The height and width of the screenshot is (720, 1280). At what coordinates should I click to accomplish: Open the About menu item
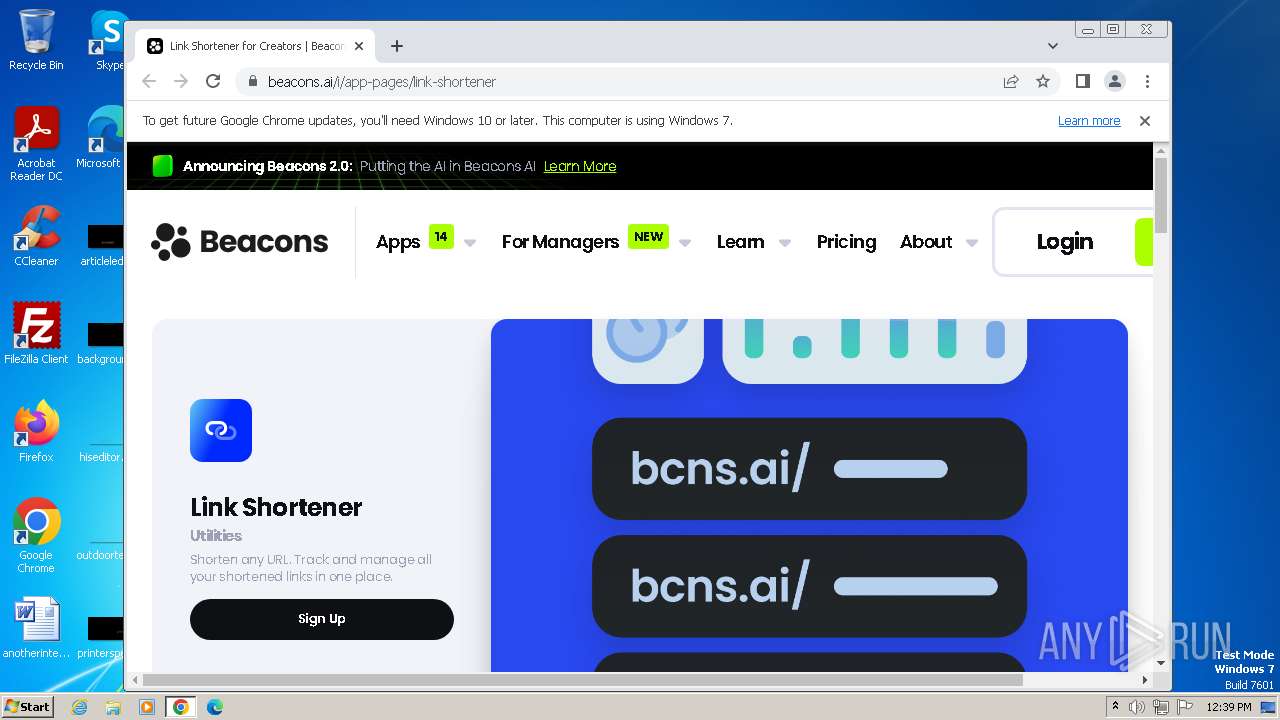coord(926,242)
